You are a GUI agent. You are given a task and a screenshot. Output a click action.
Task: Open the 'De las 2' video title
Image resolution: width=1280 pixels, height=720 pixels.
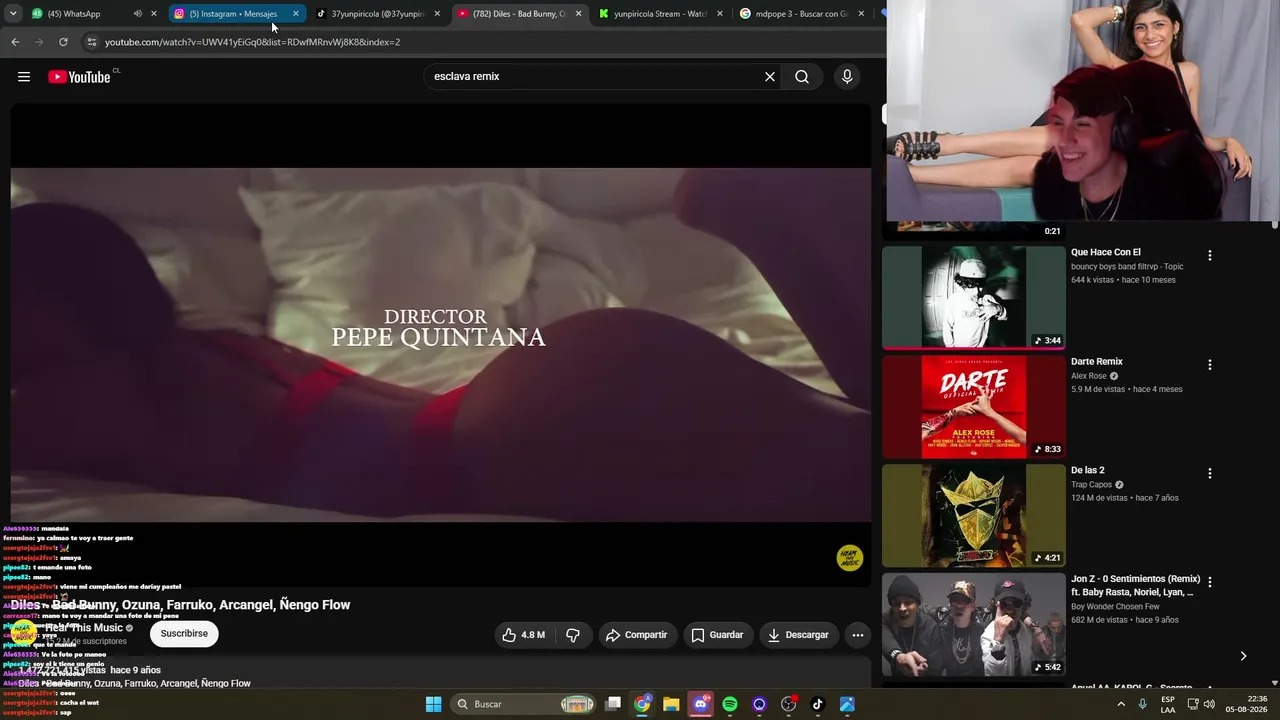pos(1088,470)
